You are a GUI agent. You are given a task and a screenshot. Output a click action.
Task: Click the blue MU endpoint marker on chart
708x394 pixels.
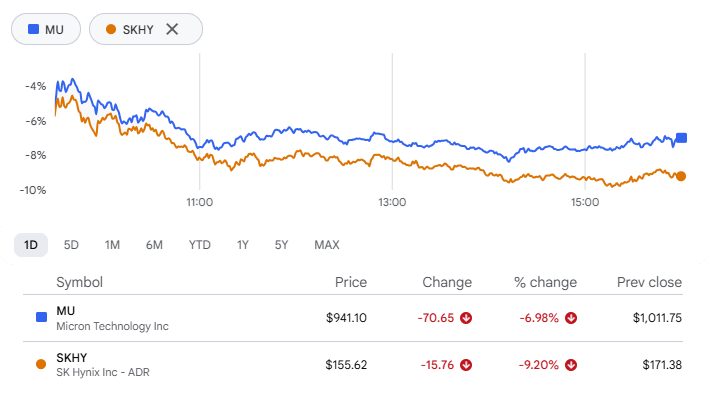click(681, 138)
